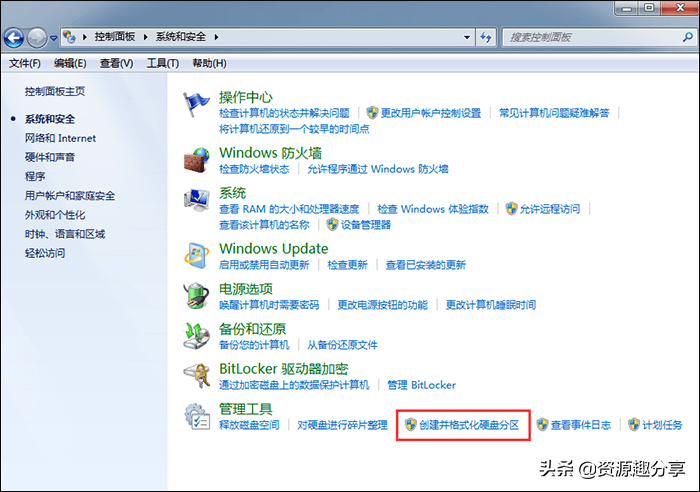Select 轻松访问 in sidebar

tap(45, 253)
